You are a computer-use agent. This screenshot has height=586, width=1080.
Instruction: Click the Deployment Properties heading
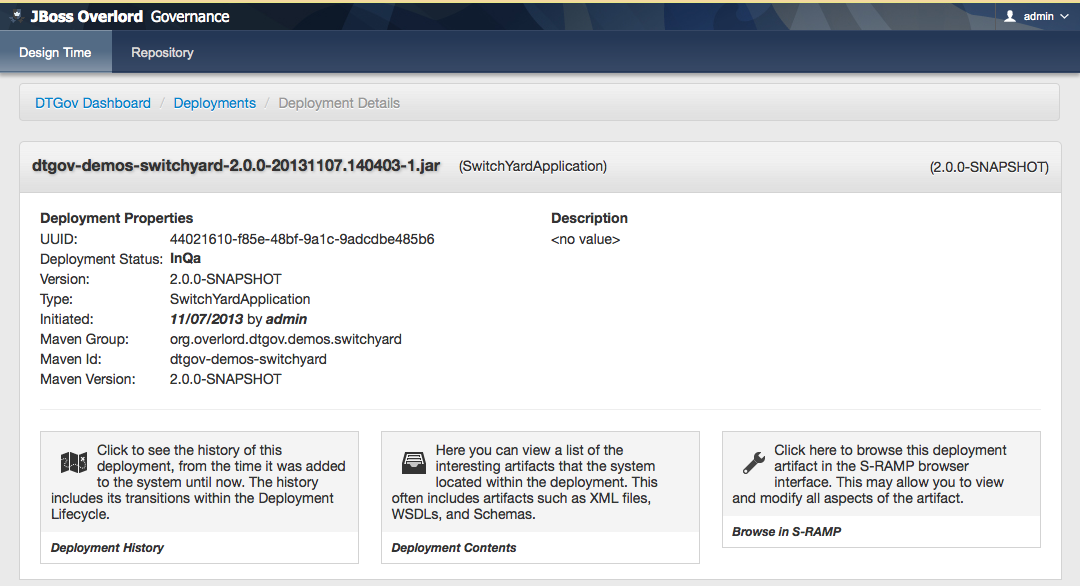pyautogui.click(x=116, y=218)
